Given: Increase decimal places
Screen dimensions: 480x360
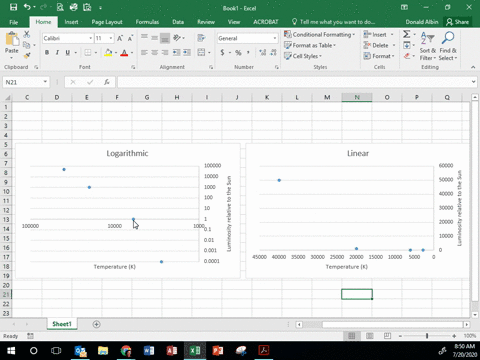Looking at the screenshot, I should [x=263, y=53].
